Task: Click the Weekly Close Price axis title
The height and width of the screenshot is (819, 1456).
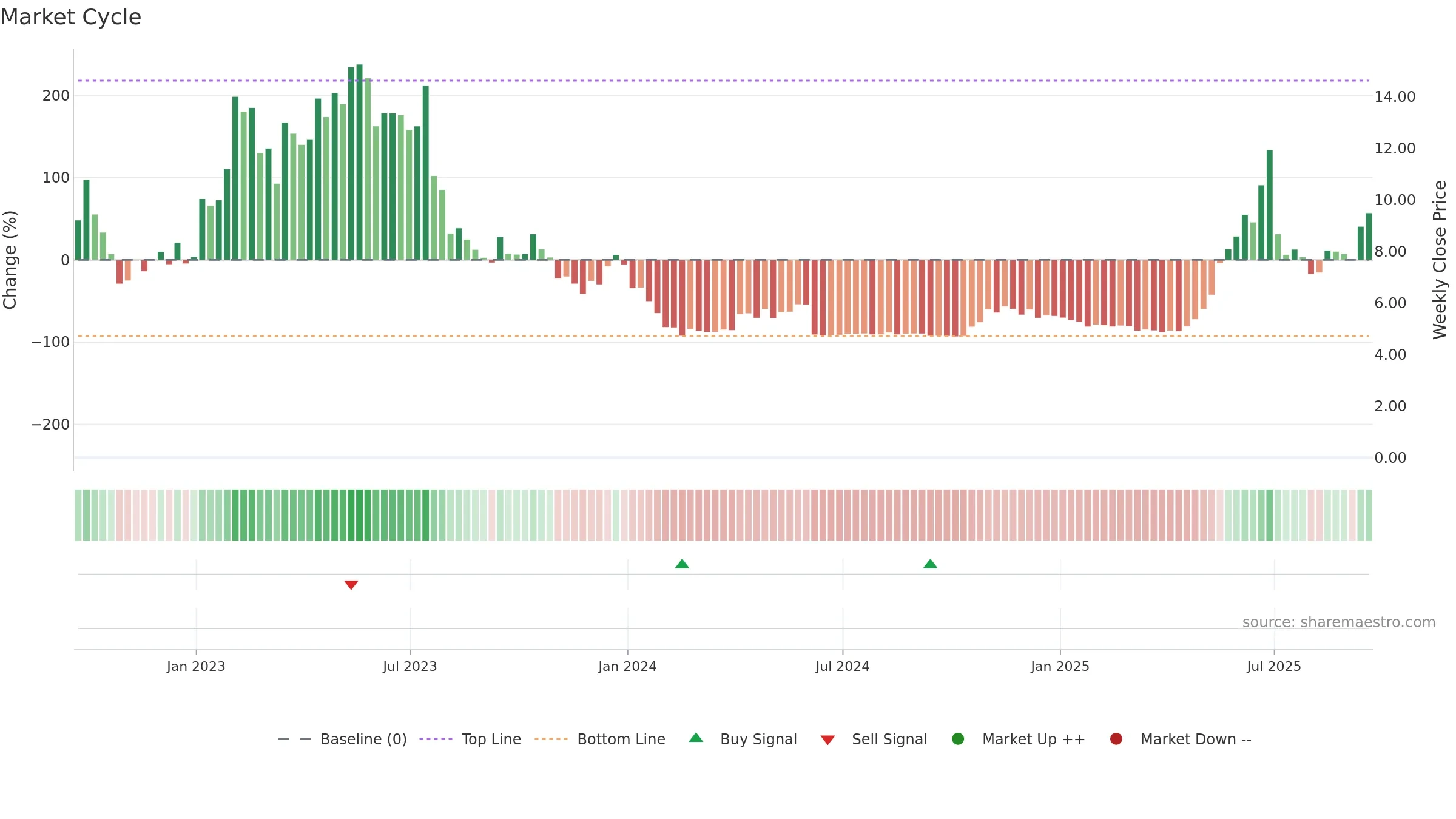Action: [1440, 260]
